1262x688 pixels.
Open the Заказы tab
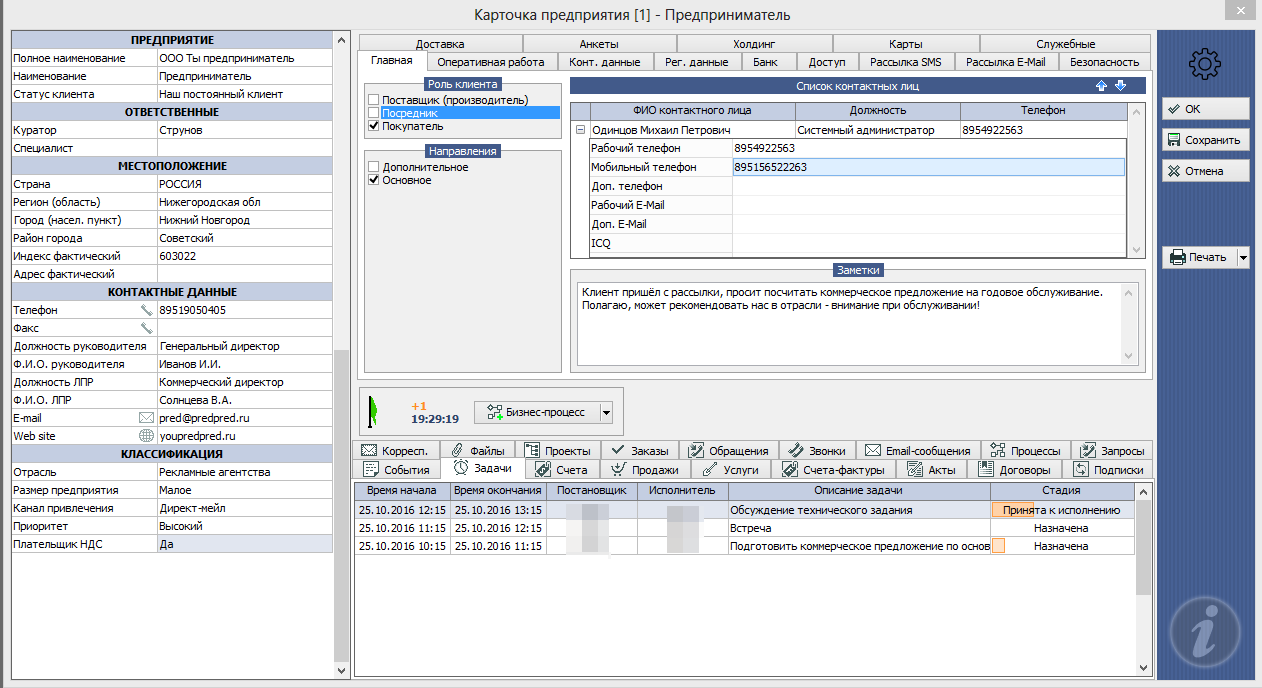click(x=640, y=451)
